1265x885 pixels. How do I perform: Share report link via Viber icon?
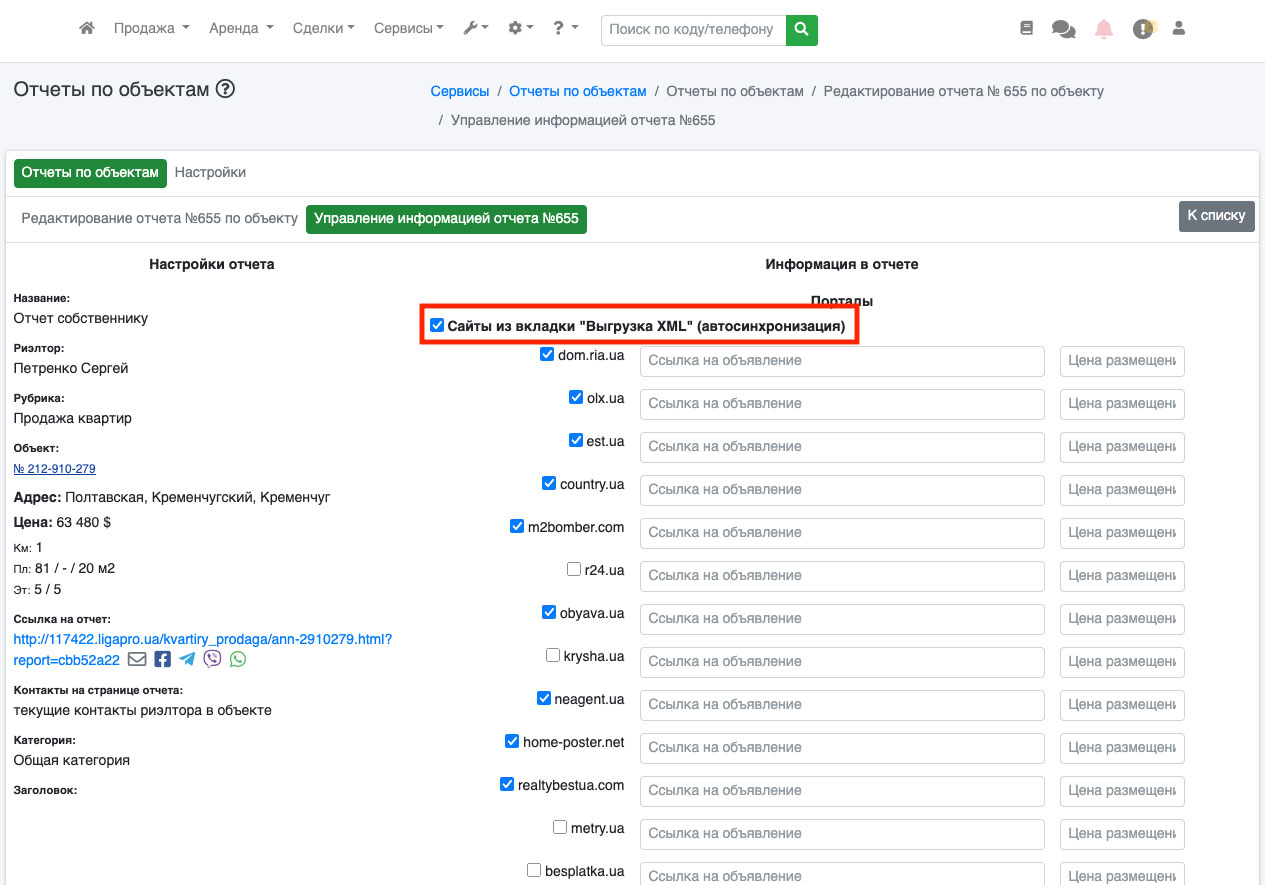[x=212, y=659]
